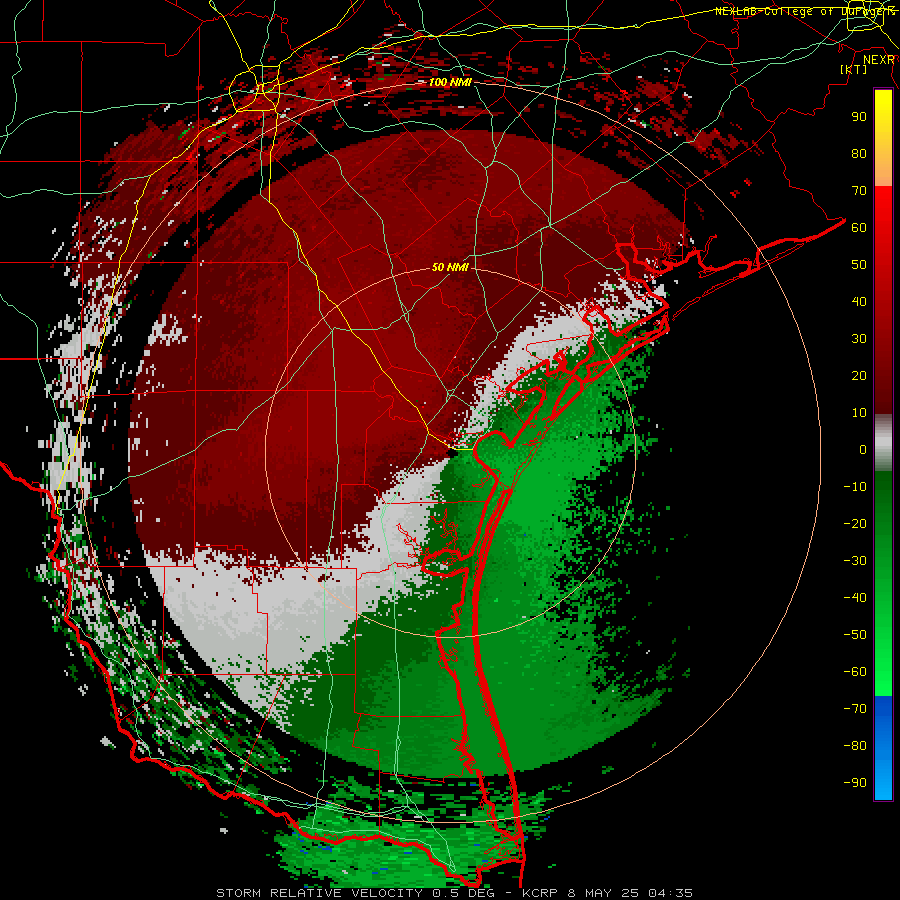Screen dimensions: 900x900
Task: Click the -40 value on velocity scale
Action: pyautogui.click(x=855, y=598)
